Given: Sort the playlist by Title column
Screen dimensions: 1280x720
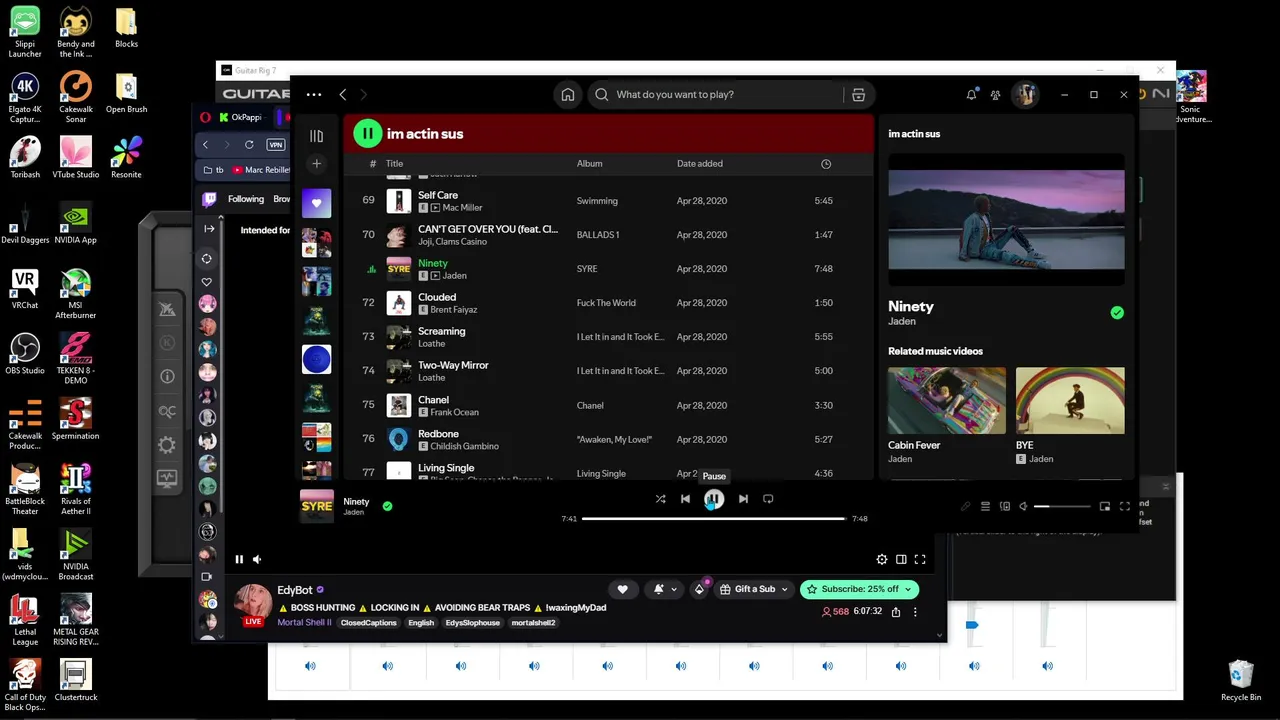Looking at the screenshot, I should pos(394,164).
